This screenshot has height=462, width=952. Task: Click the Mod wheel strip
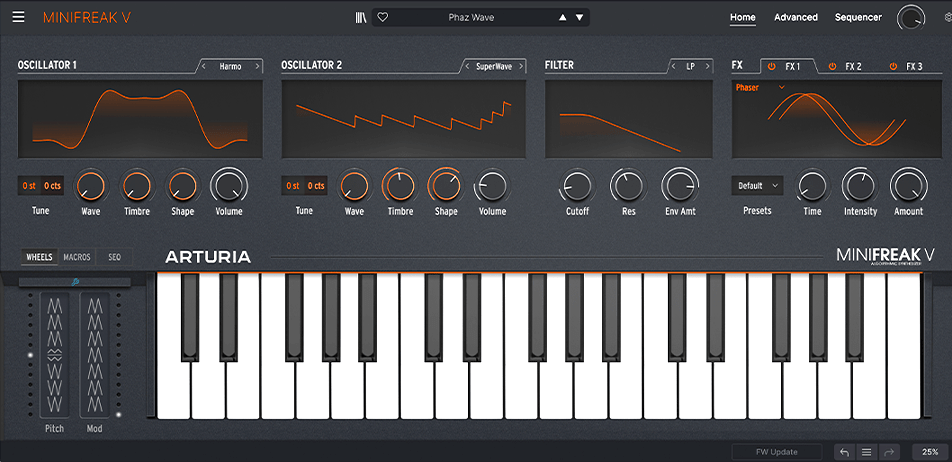point(95,355)
